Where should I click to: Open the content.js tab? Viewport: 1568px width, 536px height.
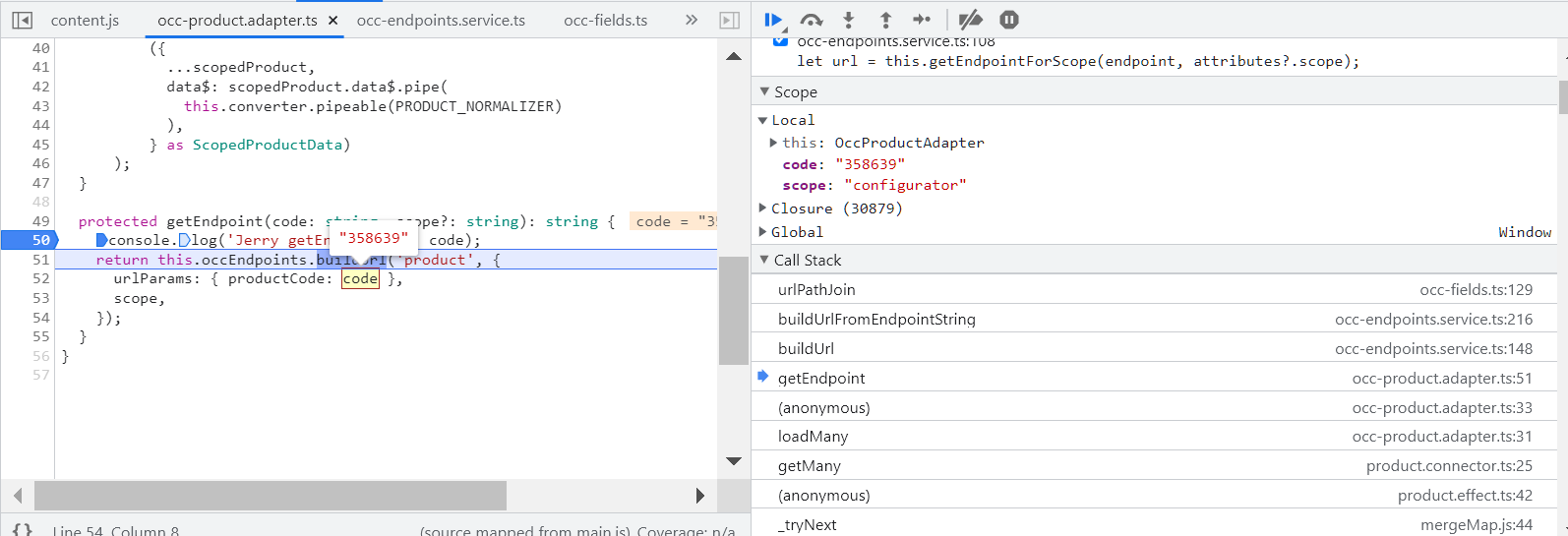pos(85,20)
